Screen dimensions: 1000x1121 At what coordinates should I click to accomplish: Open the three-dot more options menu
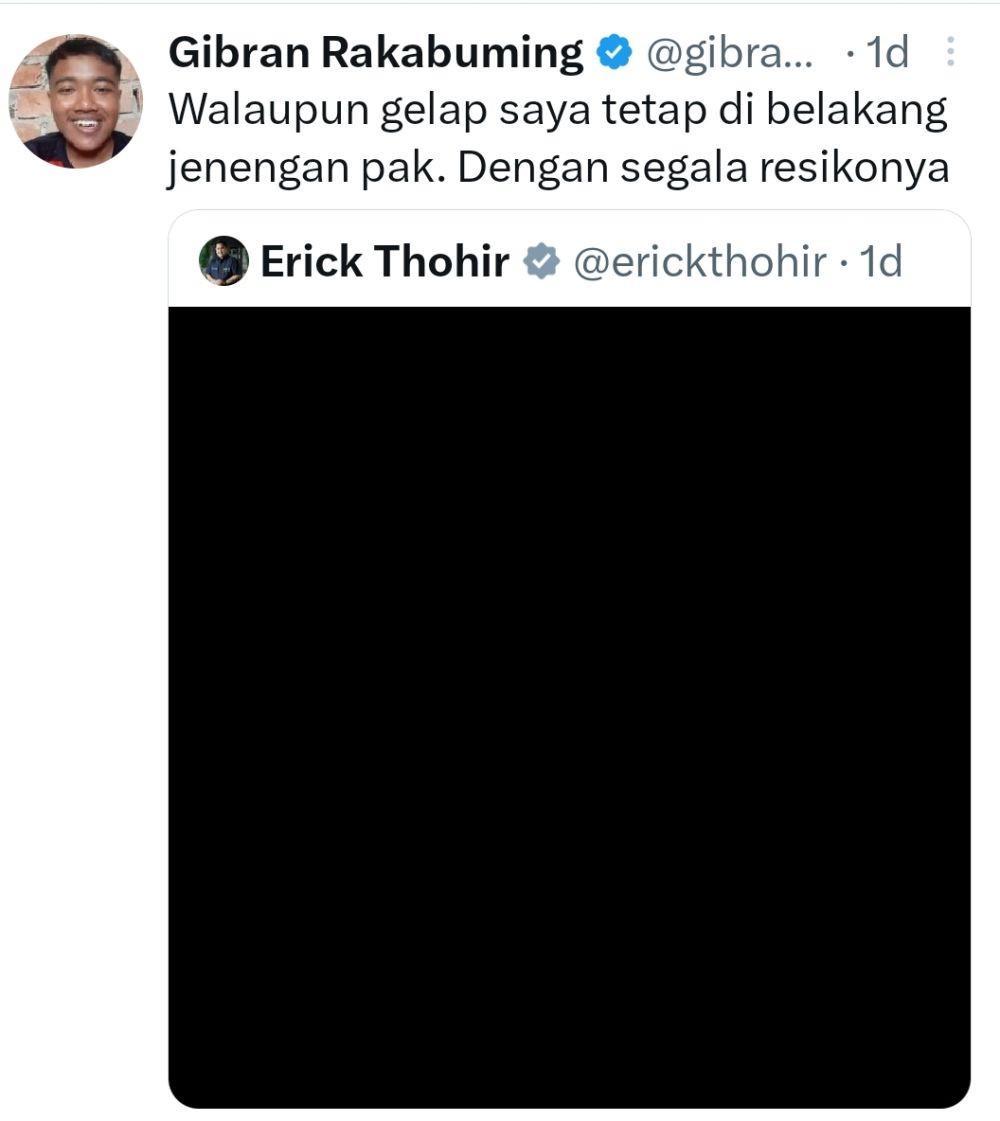coord(950,51)
